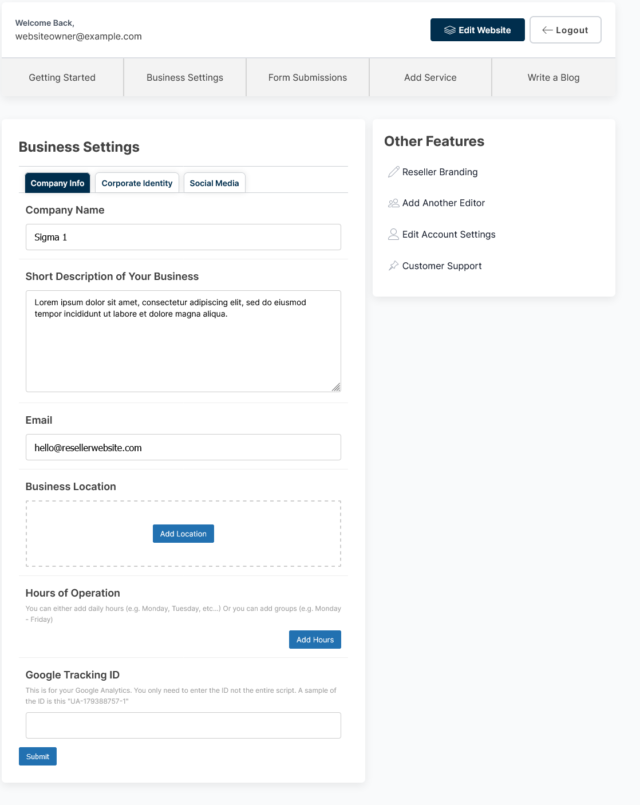This screenshot has width=640, height=805.
Task: Click the people icon beside Add Another Editor
Action: [393, 203]
